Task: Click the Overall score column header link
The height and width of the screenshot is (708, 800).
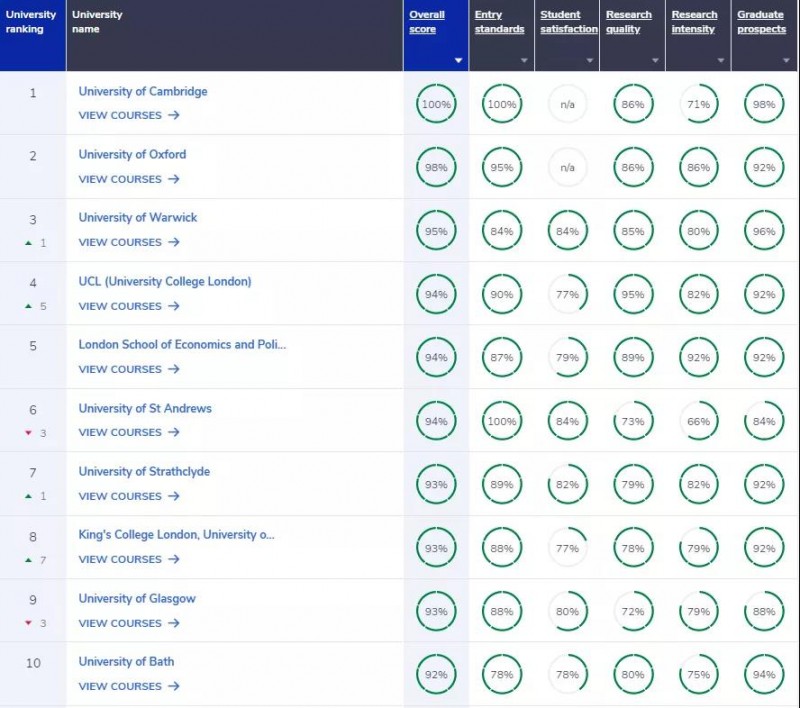Action: (x=427, y=22)
